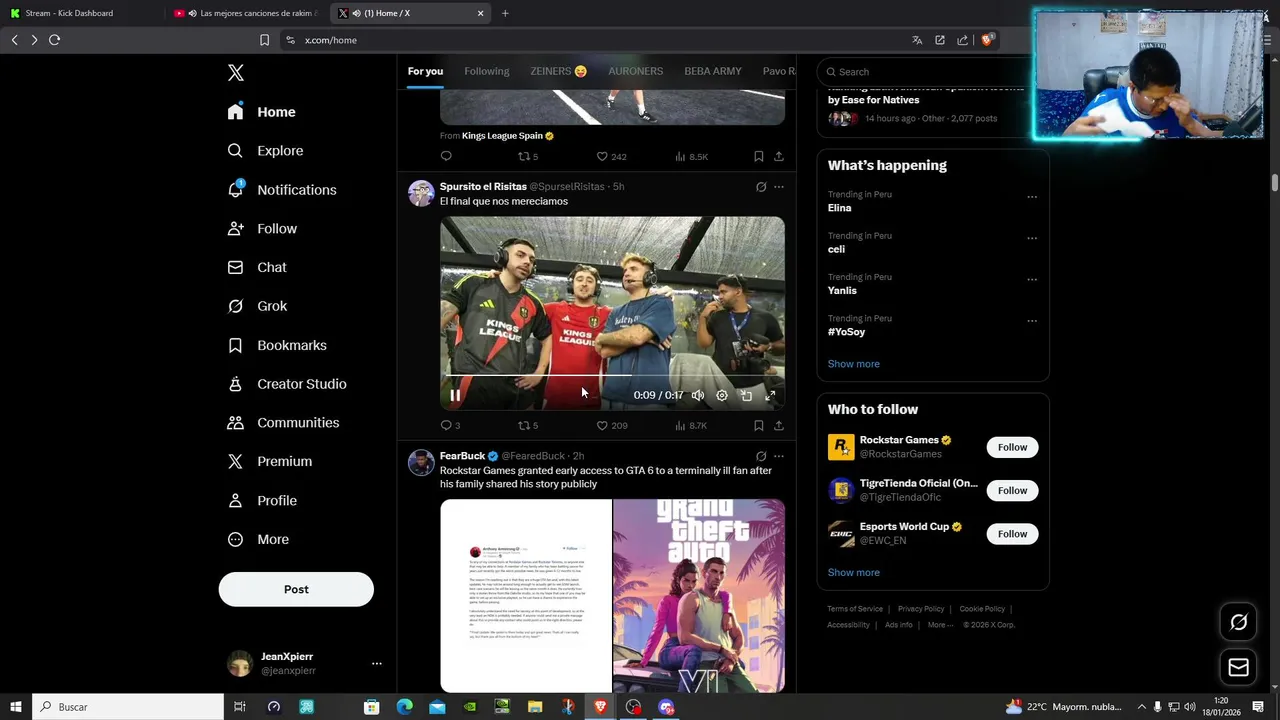This screenshot has width=1280, height=720.
Task: Follow Rockstar Games
Action: [1012, 448]
